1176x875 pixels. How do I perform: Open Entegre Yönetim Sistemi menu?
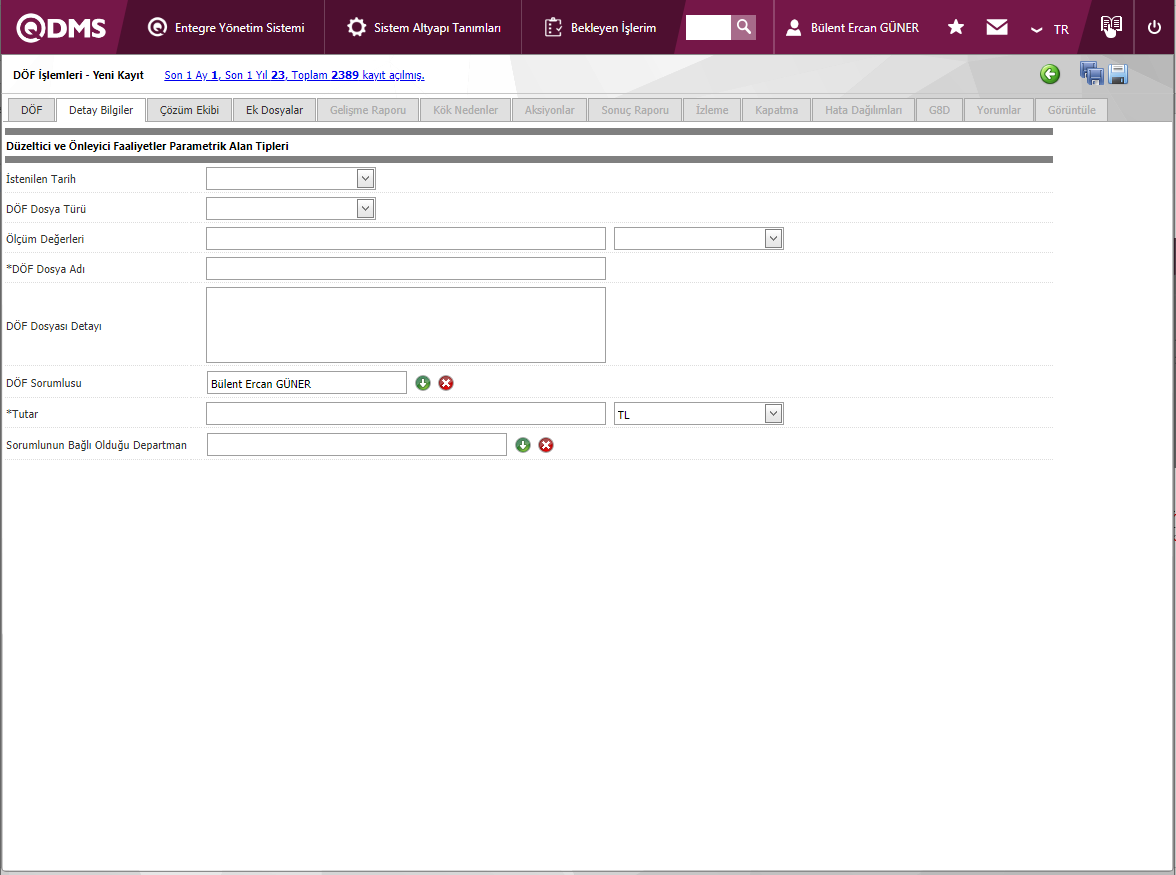[226, 28]
